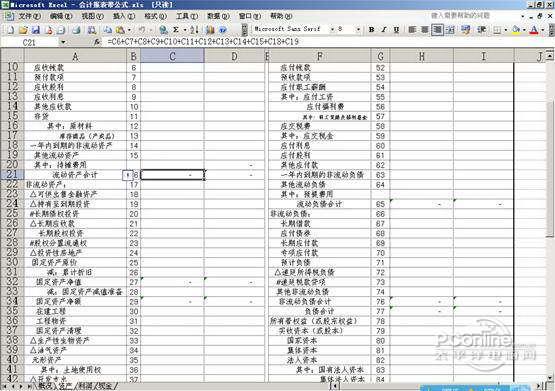This screenshot has height=391, width=555.
Task: Open the Borders style dropdown arrow
Action: (505, 30)
